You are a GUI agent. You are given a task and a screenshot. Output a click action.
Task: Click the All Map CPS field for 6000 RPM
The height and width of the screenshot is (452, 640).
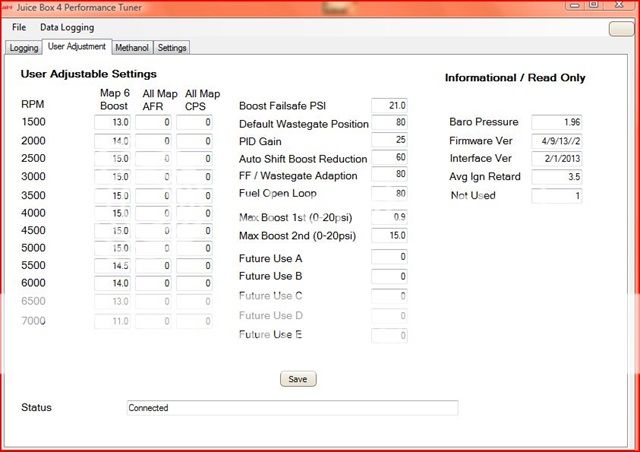tap(194, 284)
